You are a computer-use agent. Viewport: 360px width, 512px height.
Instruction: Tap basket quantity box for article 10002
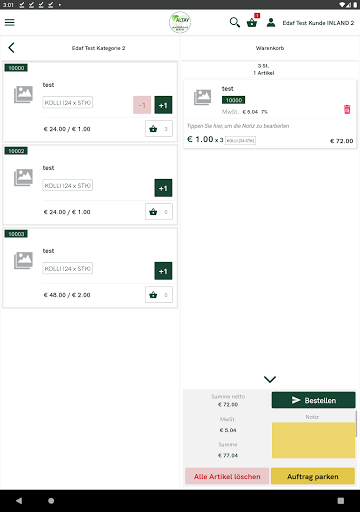(x=159, y=212)
